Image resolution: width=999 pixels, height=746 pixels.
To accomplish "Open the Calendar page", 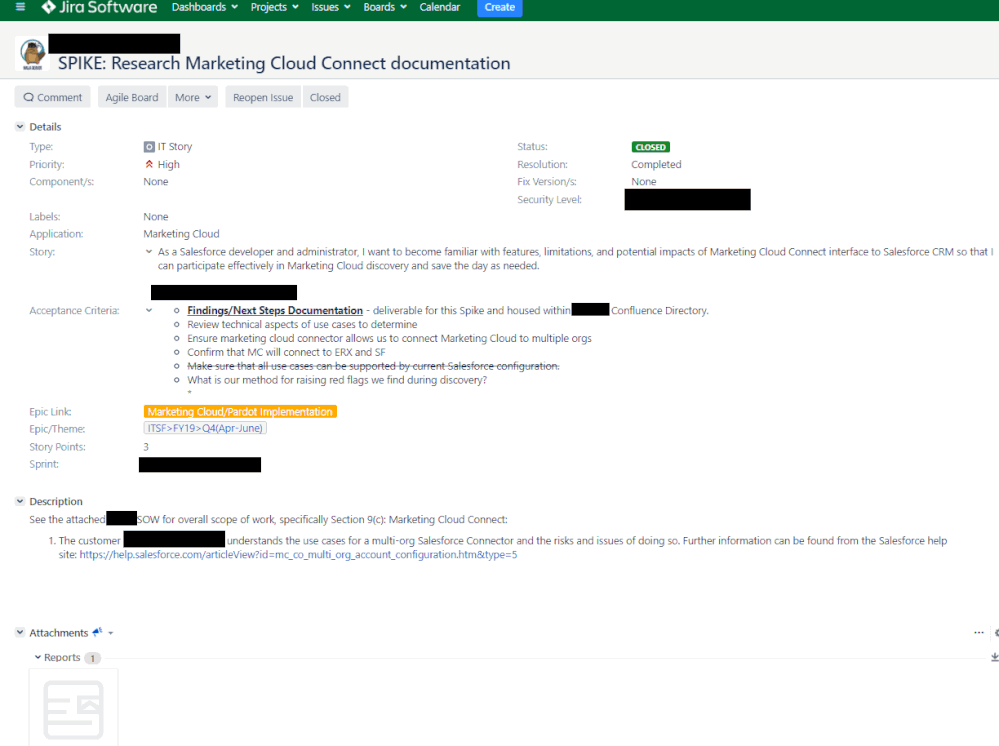I will coord(440,7).
